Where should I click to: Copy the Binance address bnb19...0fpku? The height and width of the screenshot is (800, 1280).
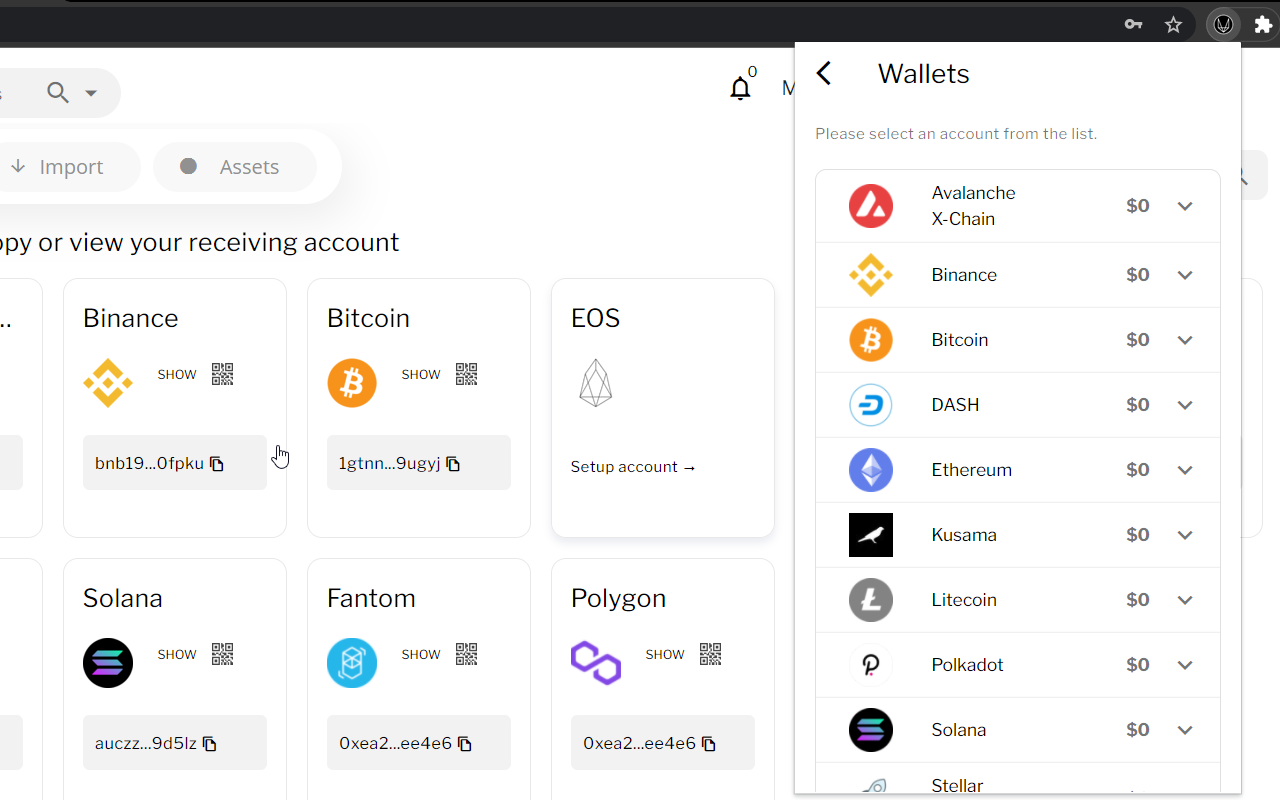pos(217,464)
